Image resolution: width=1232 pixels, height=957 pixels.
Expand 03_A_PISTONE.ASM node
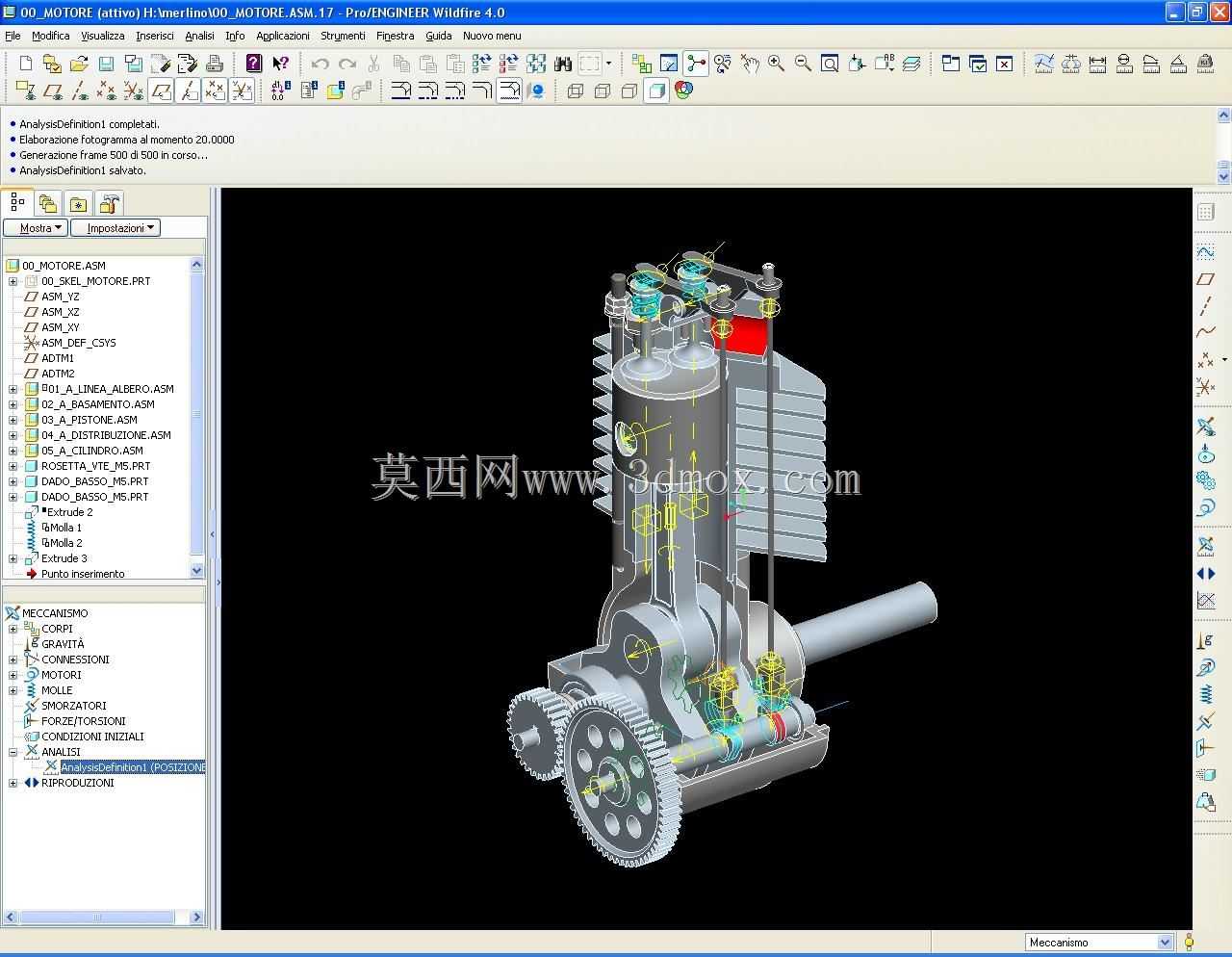13,420
